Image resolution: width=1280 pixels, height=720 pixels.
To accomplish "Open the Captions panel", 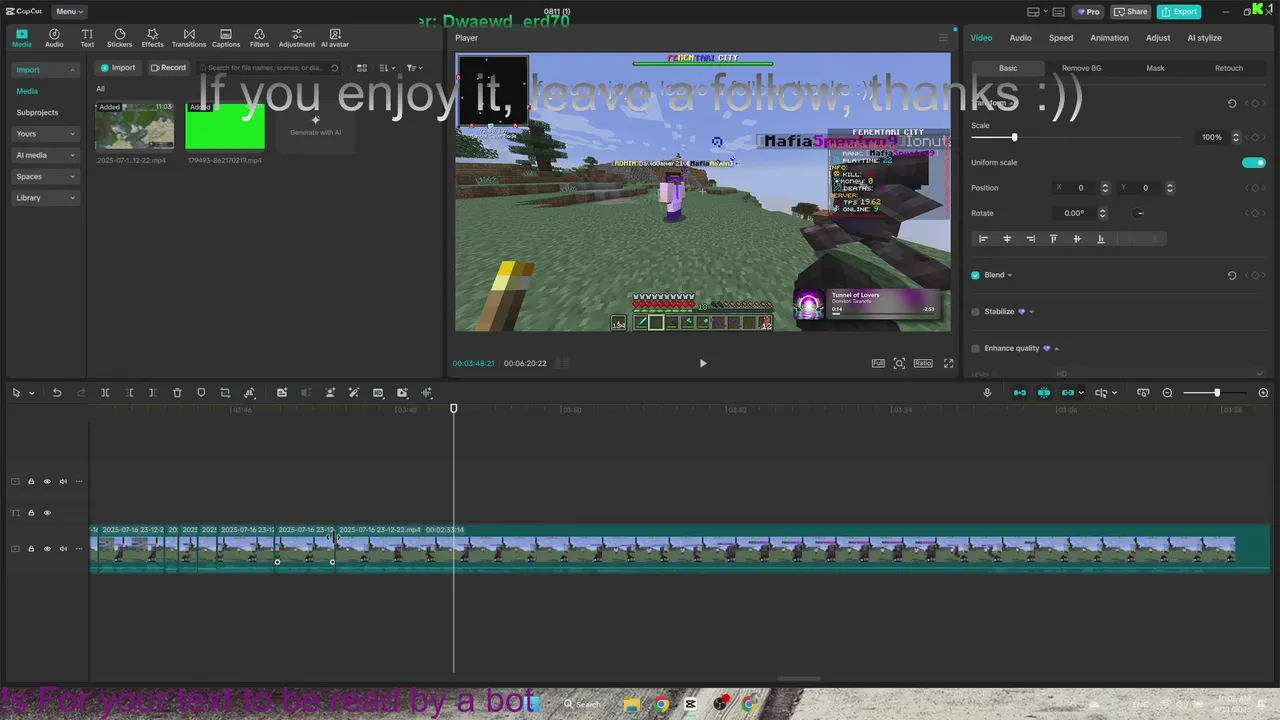I will coord(226,38).
